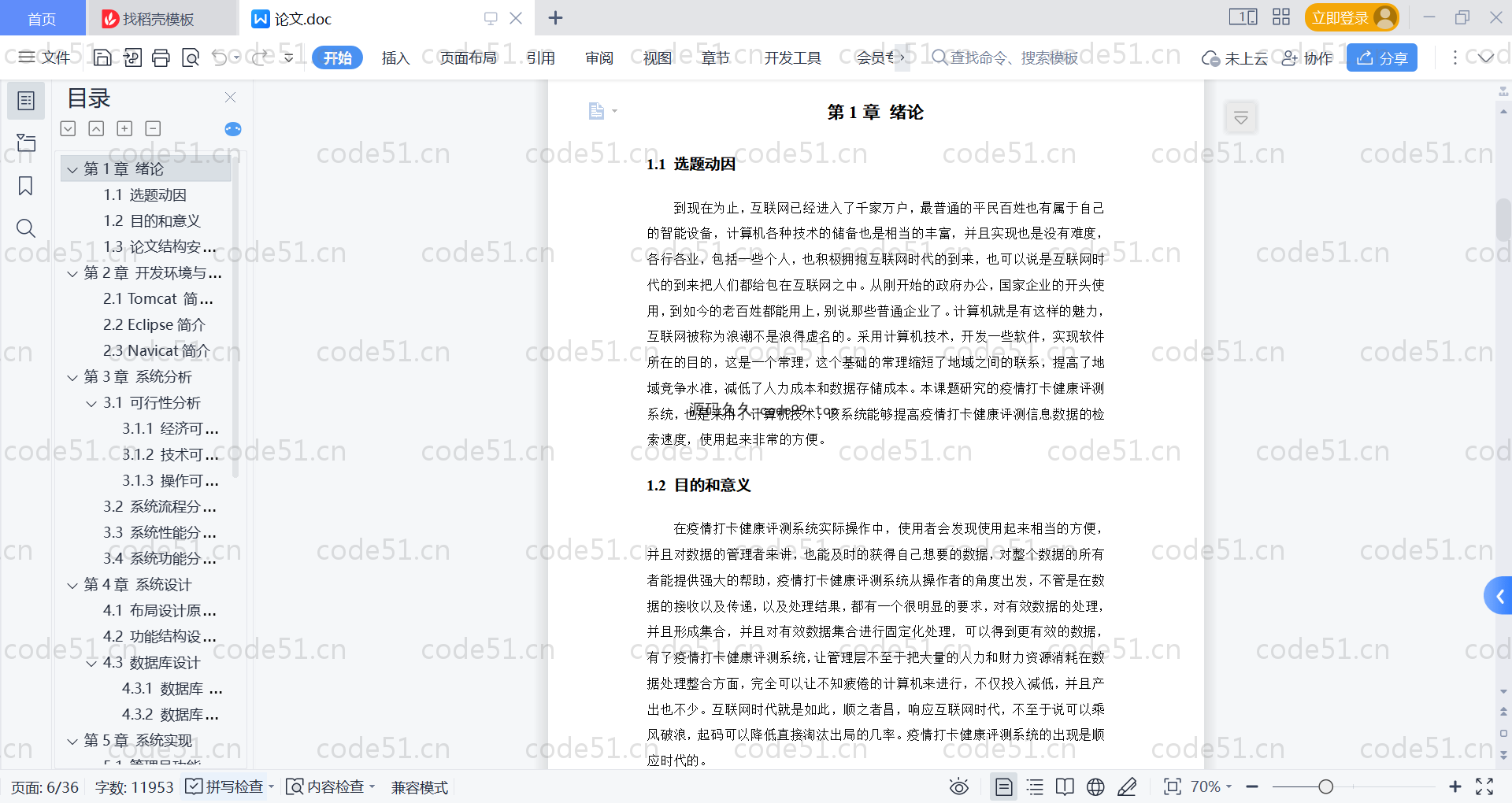Click the outline panel sidebar icon
Image resolution: width=1512 pixels, height=803 pixels.
click(x=26, y=100)
